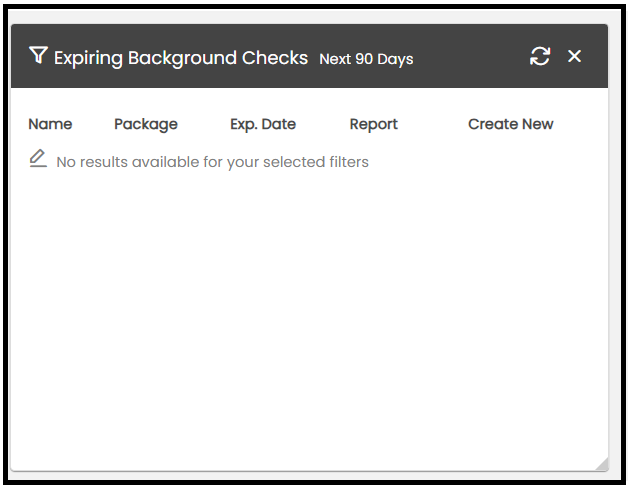Image resolution: width=631 pixels, height=490 pixels.
Task: Sort by the Exp. Date column
Action: click(x=263, y=124)
